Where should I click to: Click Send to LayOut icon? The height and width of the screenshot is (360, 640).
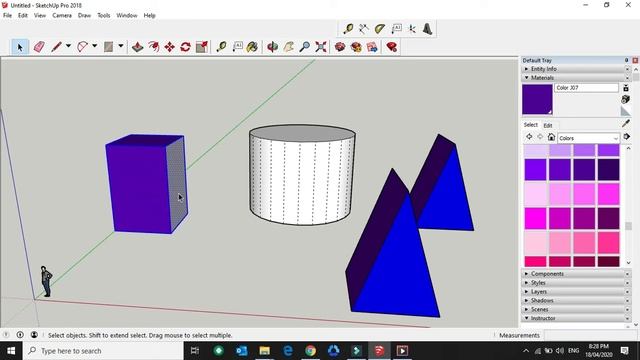point(372,47)
